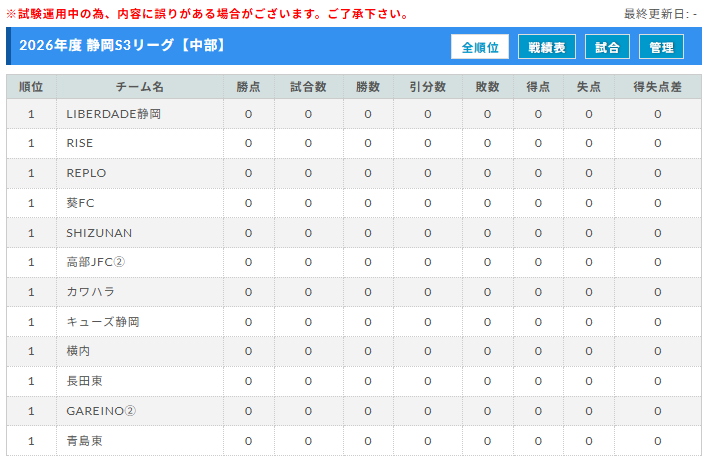
Task: Click the 順位 column header
Action: point(32,87)
